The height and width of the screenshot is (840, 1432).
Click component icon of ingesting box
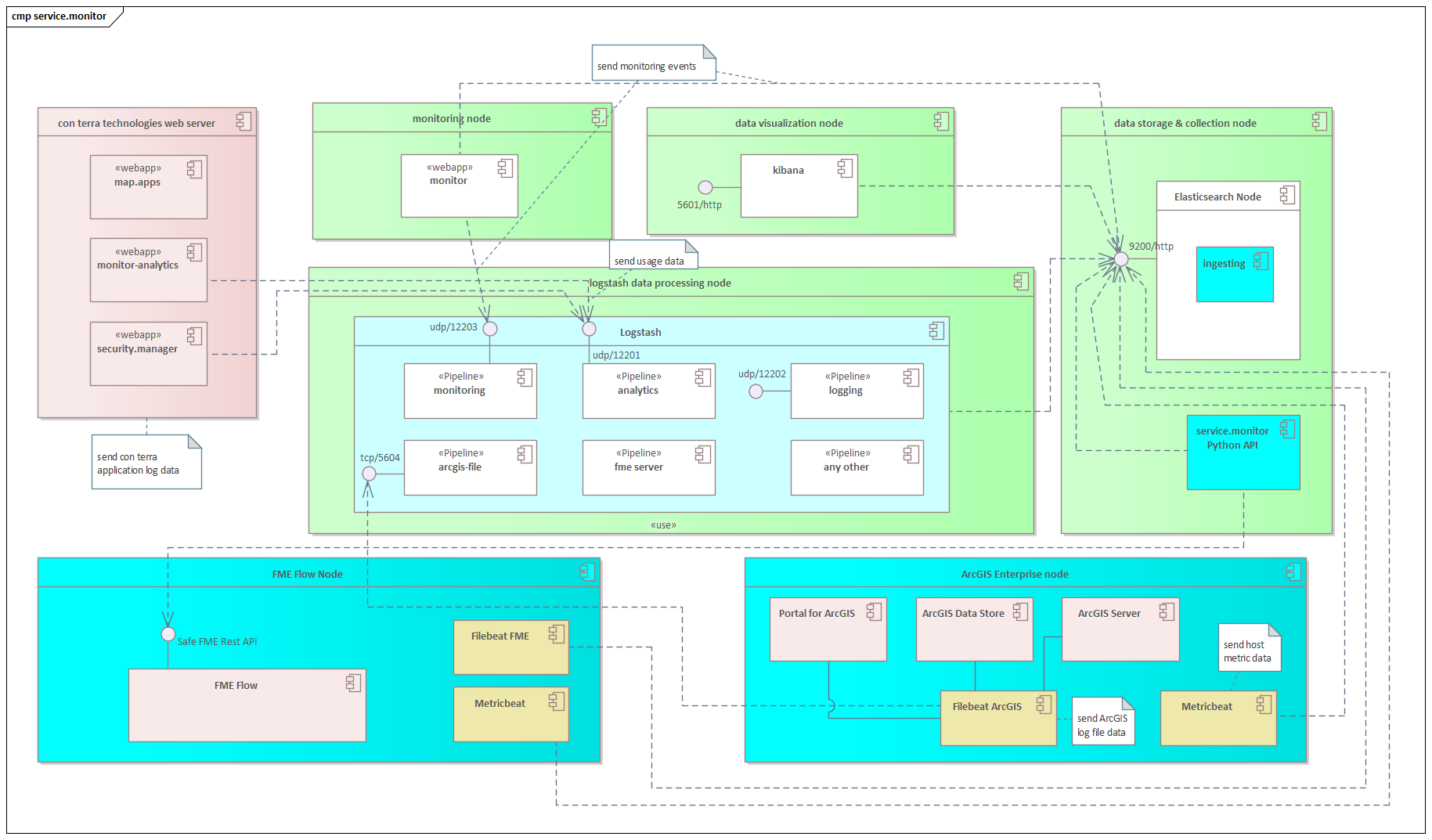[1261, 261]
